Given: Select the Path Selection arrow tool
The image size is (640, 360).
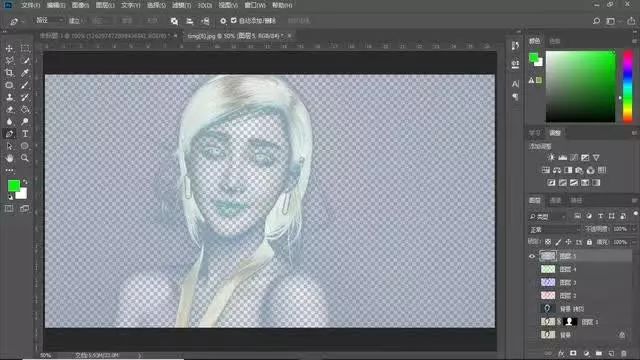Looking at the screenshot, I should (x=9, y=146).
